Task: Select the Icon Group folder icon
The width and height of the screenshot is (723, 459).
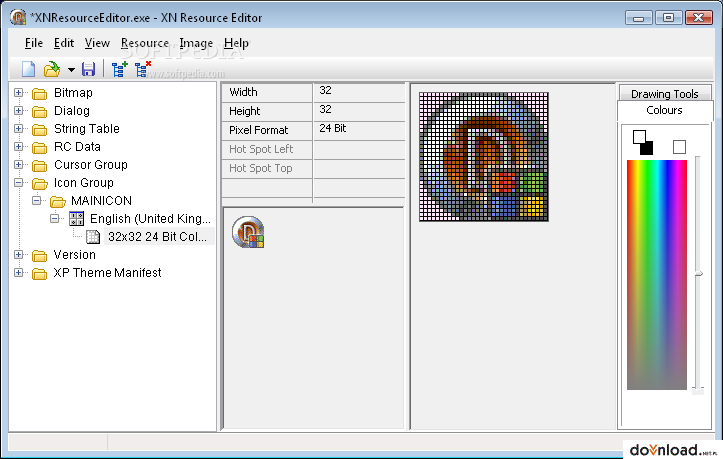Action: [x=40, y=184]
